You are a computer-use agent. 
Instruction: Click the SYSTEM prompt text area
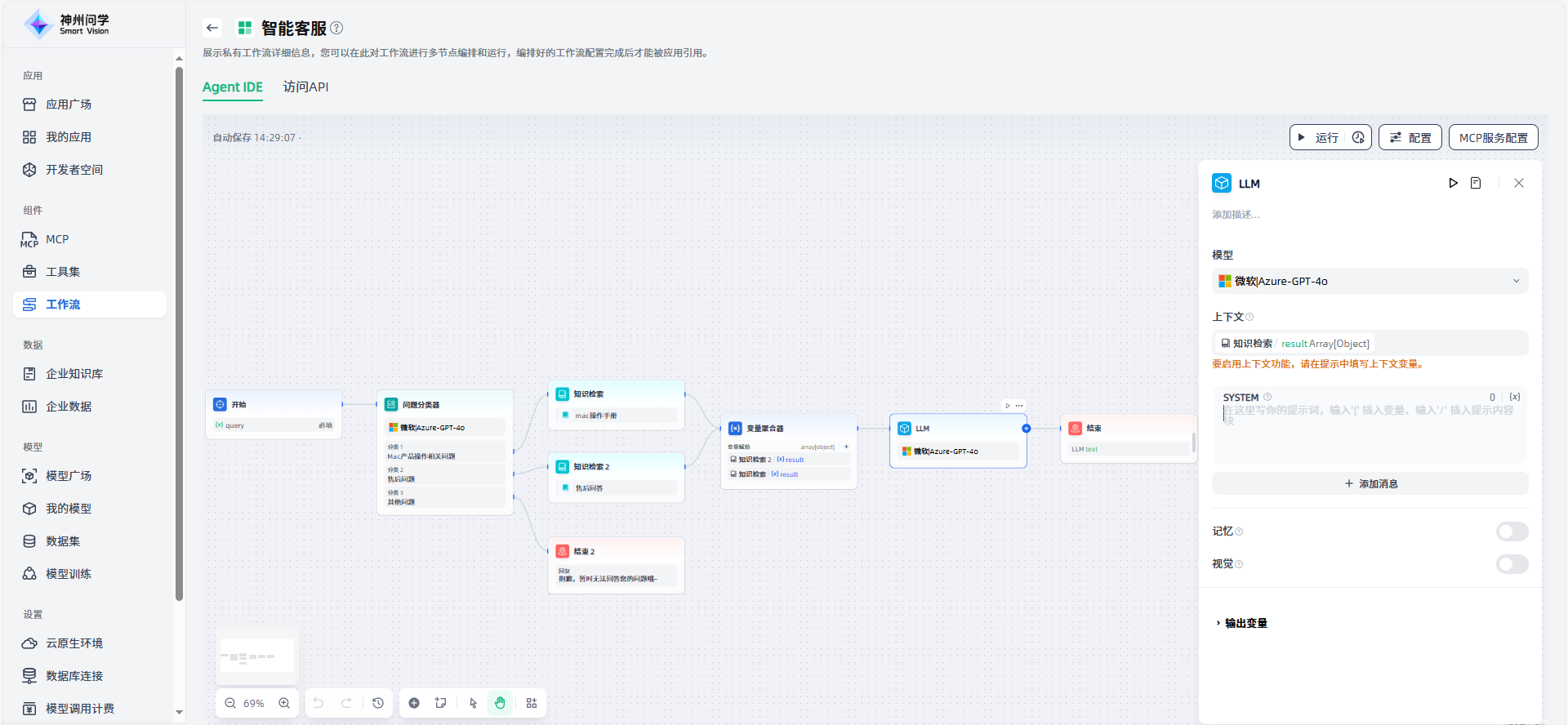(x=1370, y=433)
